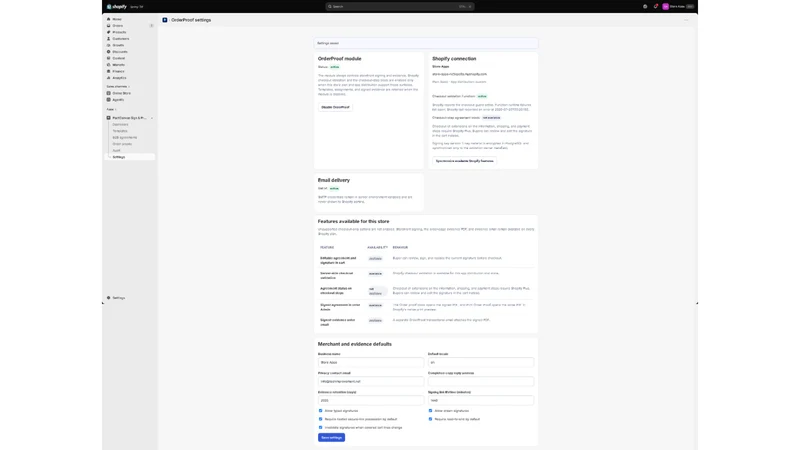The image size is (800, 450).
Task: Click the Signing link lifetime (minutes) field
Action: tap(481, 401)
